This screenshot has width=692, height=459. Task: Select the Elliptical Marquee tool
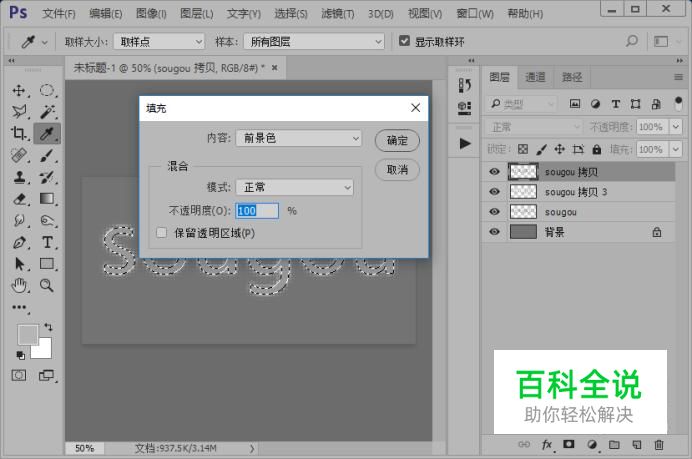[47, 90]
